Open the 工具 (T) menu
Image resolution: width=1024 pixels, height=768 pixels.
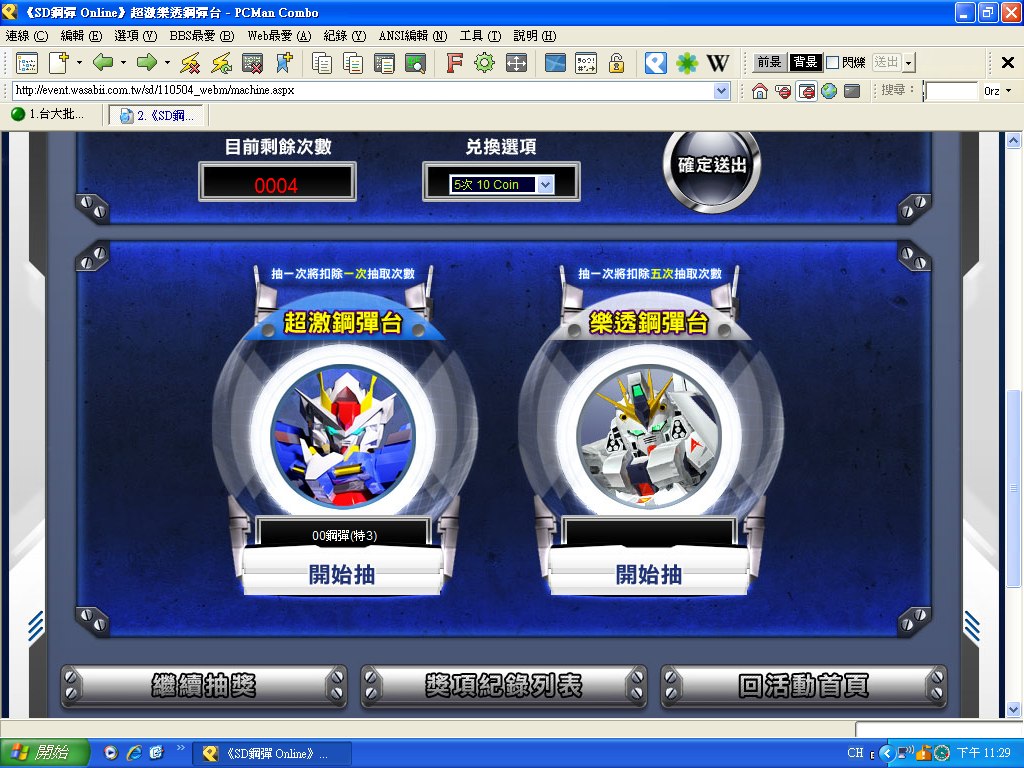480,36
